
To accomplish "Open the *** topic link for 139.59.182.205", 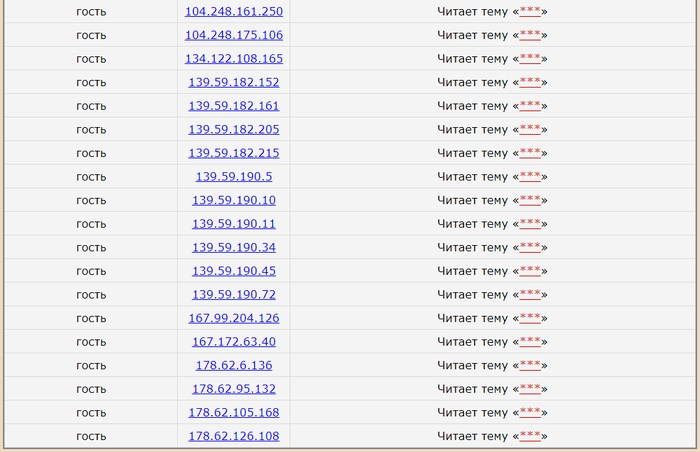I will pos(530,130).
